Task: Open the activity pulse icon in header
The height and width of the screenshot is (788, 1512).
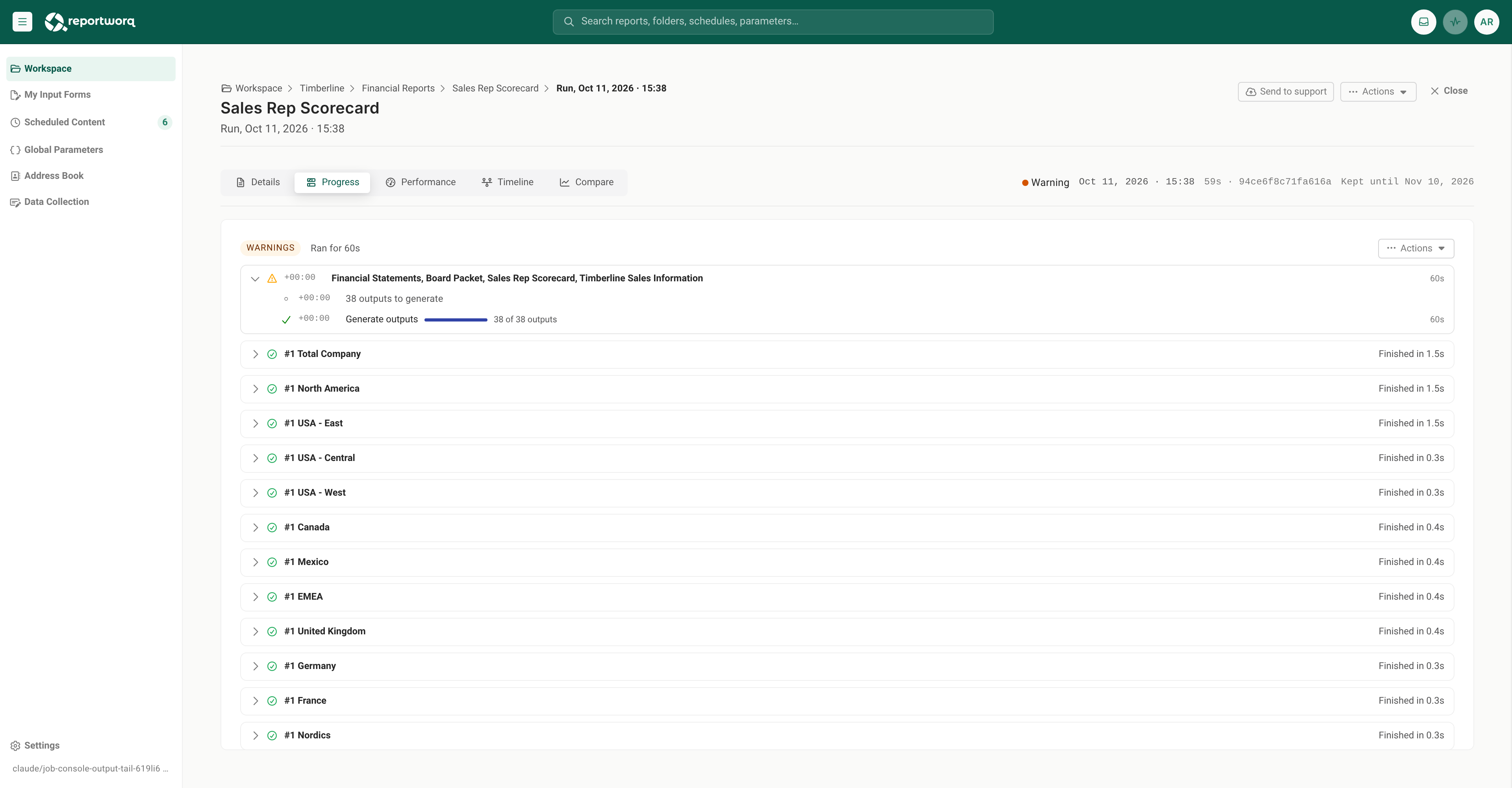Action: (x=1455, y=22)
